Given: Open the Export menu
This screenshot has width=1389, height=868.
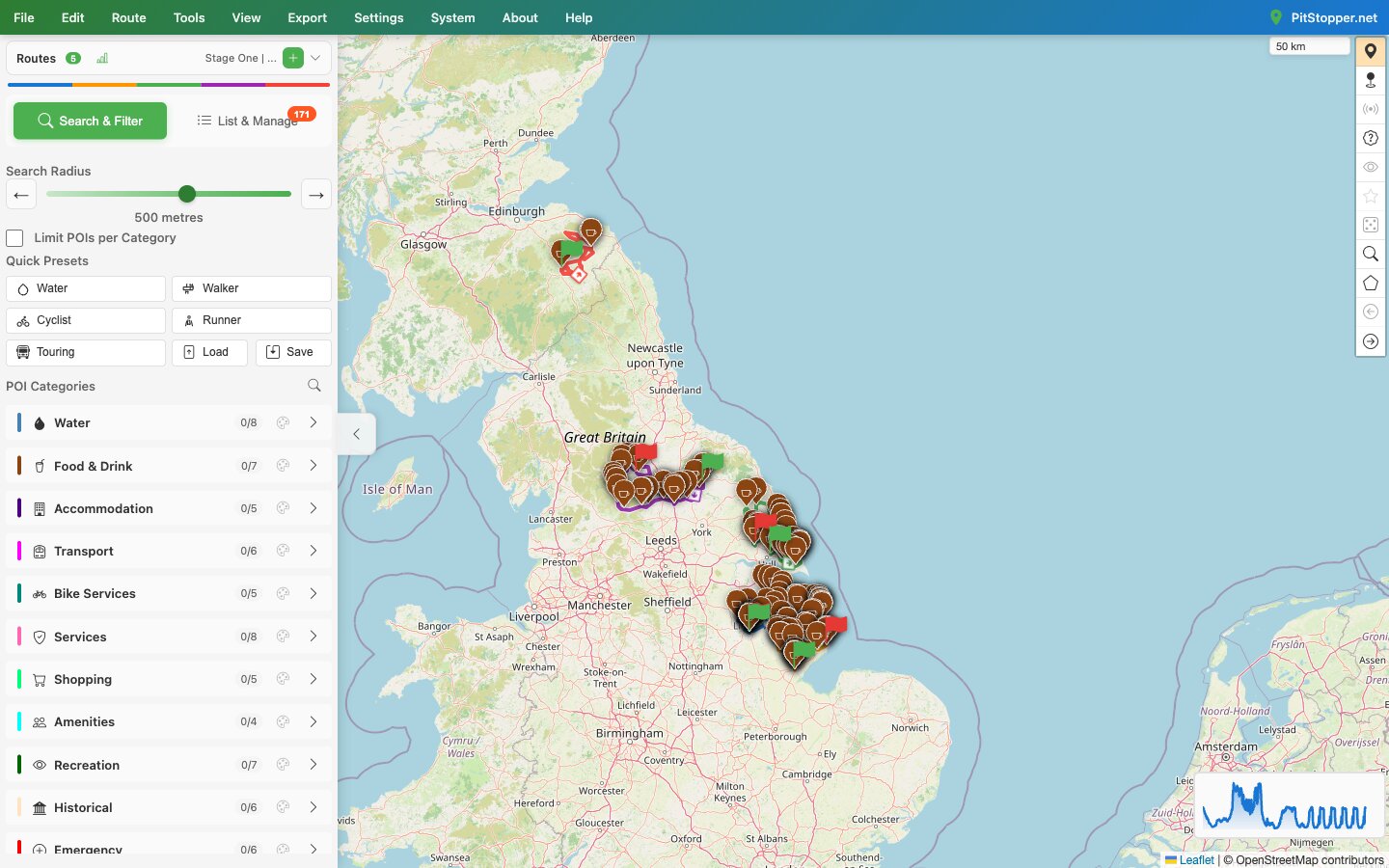Looking at the screenshot, I should click(x=308, y=17).
